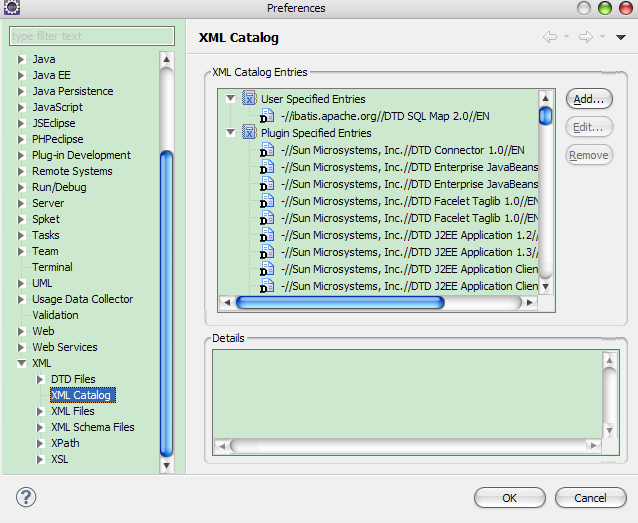
Task: Click the back navigation arrow icon
Action: tap(549, 38)
